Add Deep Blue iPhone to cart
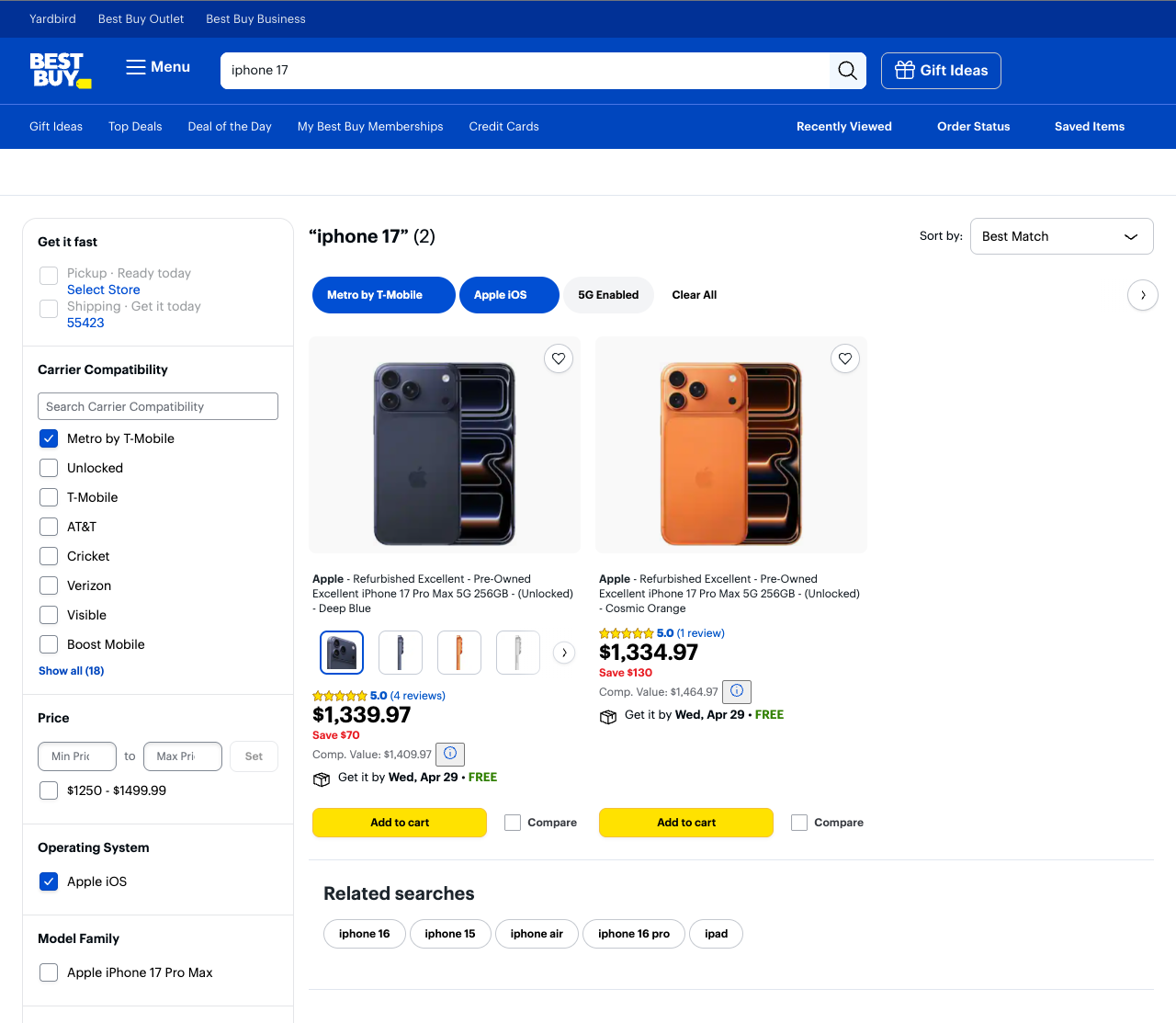1176x1023 pixels. 400,823
